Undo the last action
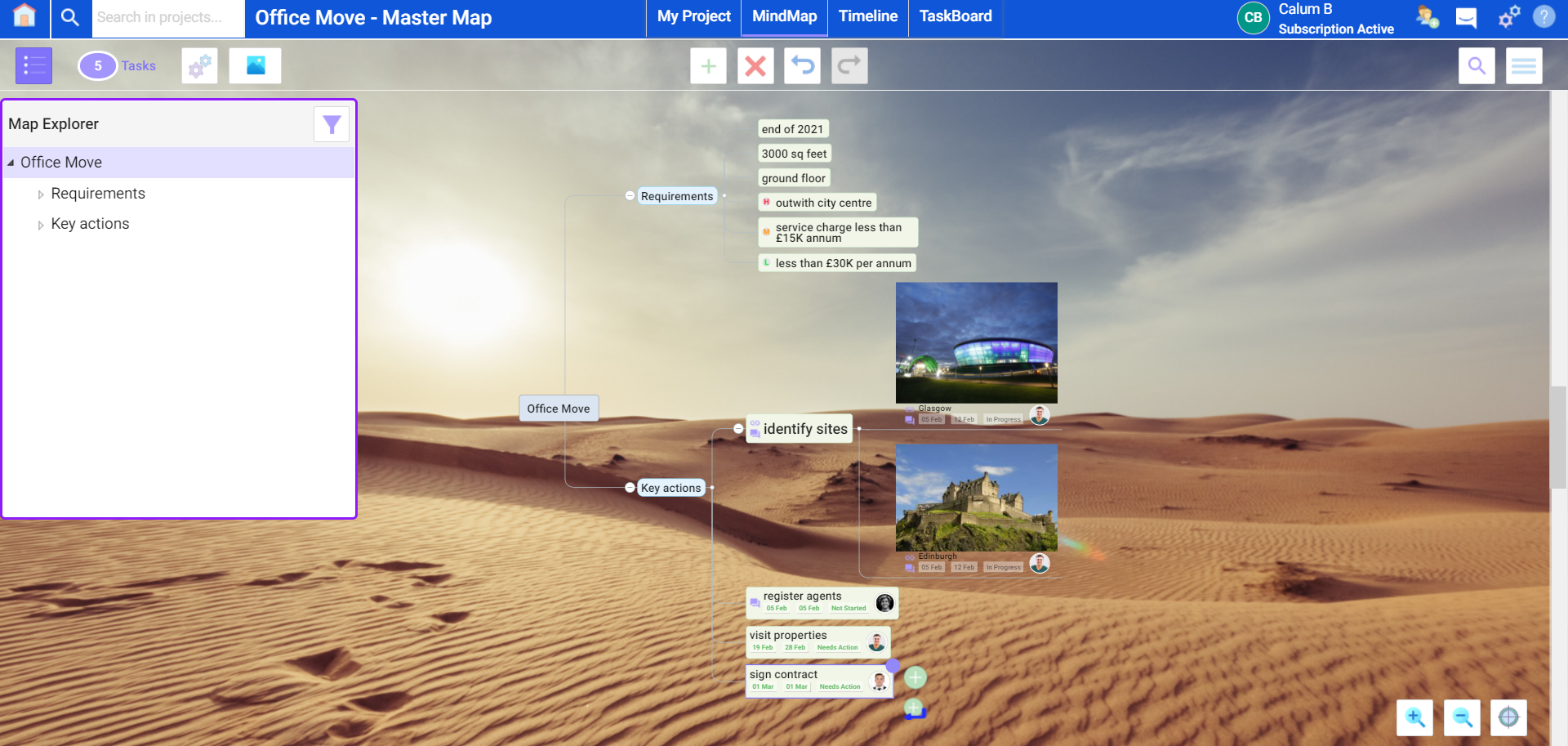 tap(802, 65)
